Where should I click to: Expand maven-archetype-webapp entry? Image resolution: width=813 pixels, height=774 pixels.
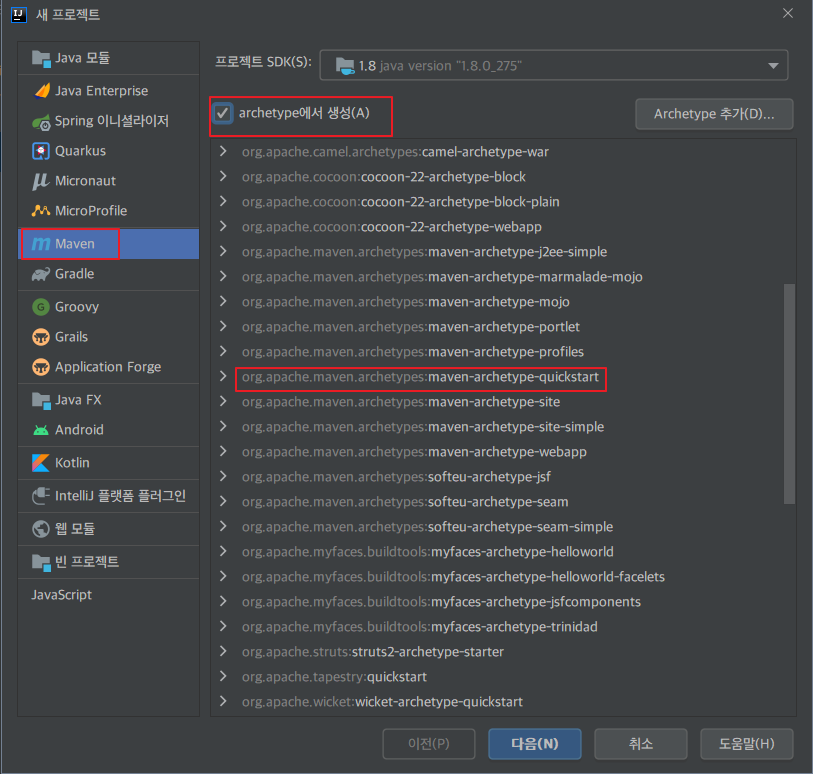(x=223, y=452)
